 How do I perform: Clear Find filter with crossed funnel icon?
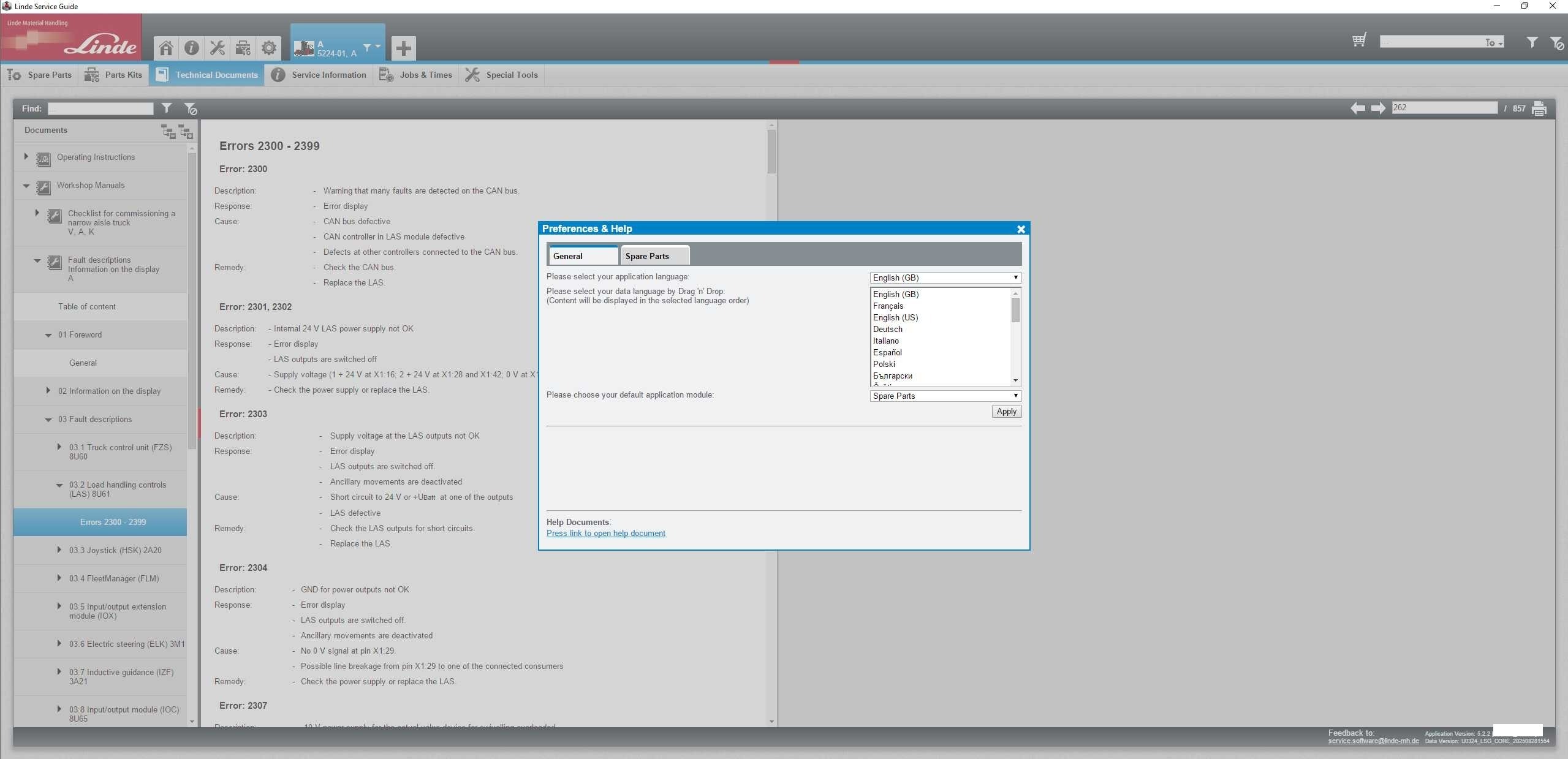coord(191,108)
